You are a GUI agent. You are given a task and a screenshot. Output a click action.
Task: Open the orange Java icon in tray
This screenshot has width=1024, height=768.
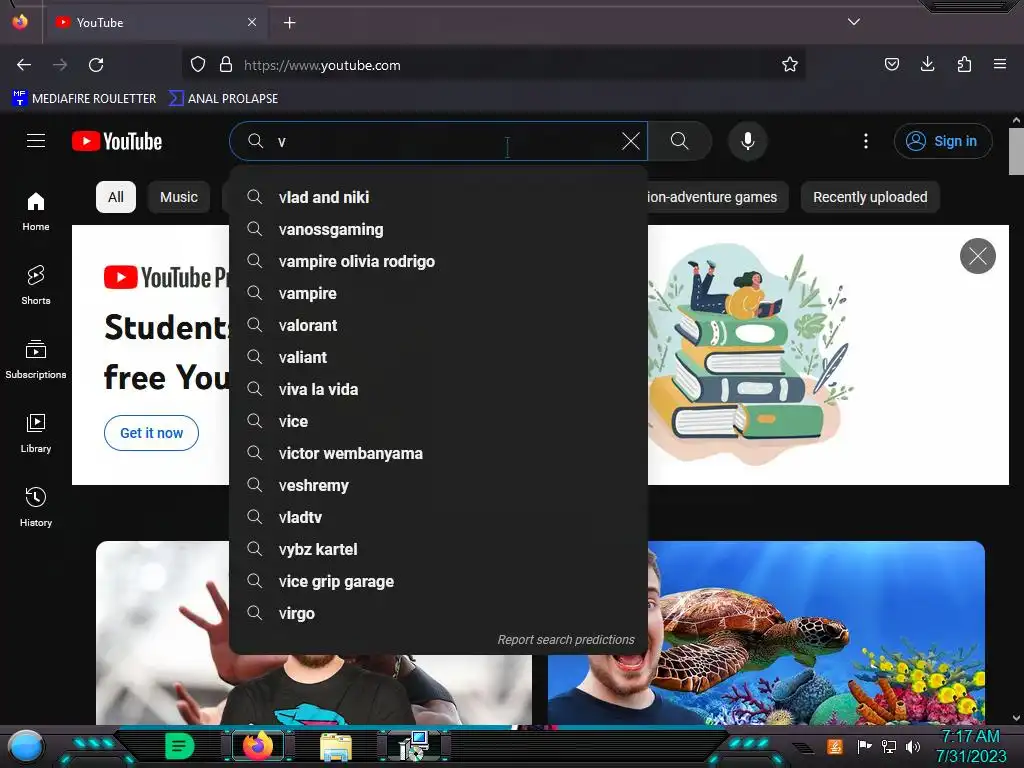pos(835,746)
